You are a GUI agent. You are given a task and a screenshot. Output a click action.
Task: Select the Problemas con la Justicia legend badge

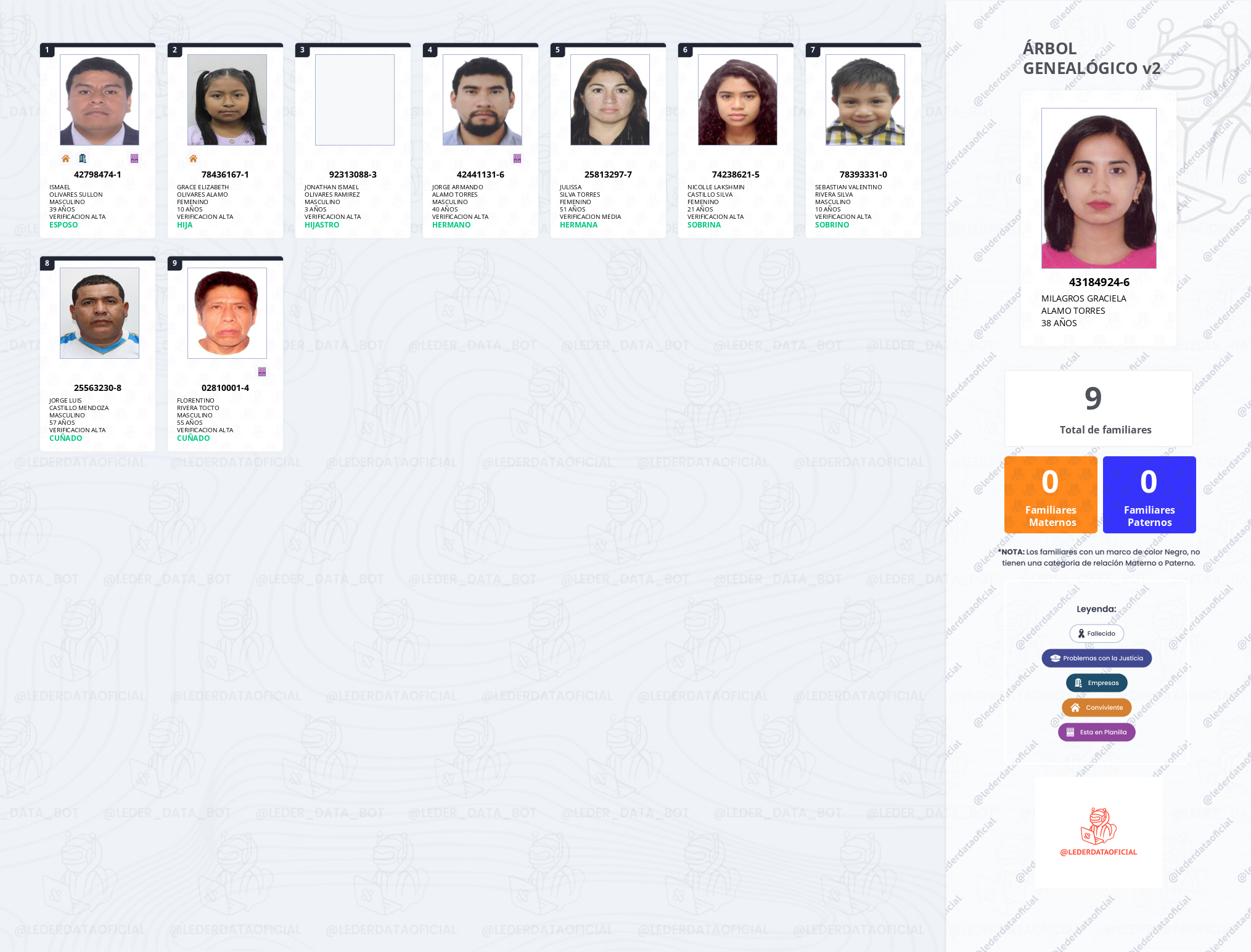[1096, 658]
